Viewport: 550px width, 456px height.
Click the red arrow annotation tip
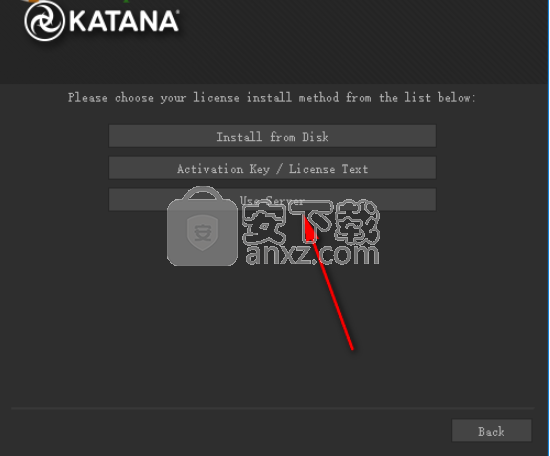click(307, 220)
